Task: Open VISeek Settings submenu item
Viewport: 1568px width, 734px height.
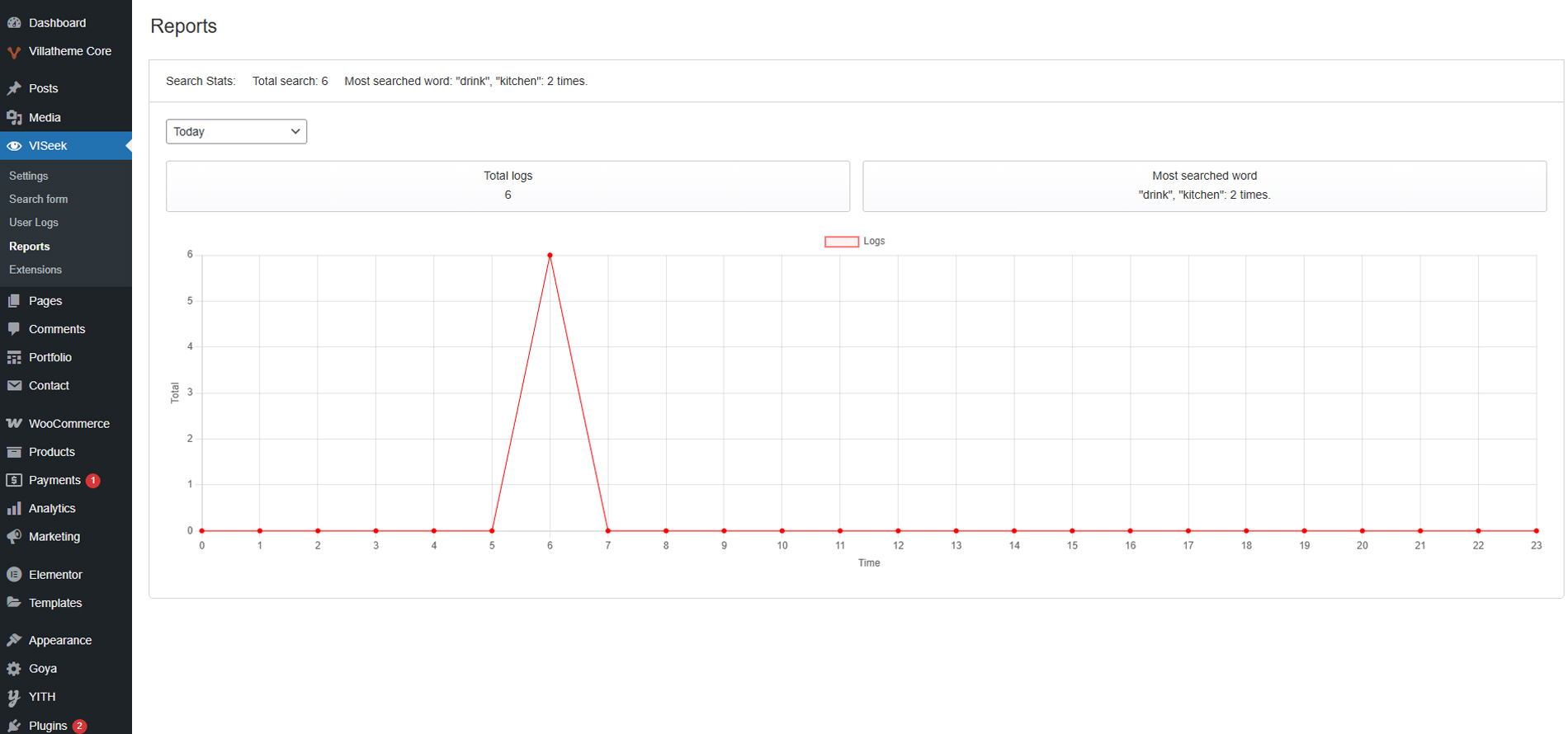Action: point(29,176)
